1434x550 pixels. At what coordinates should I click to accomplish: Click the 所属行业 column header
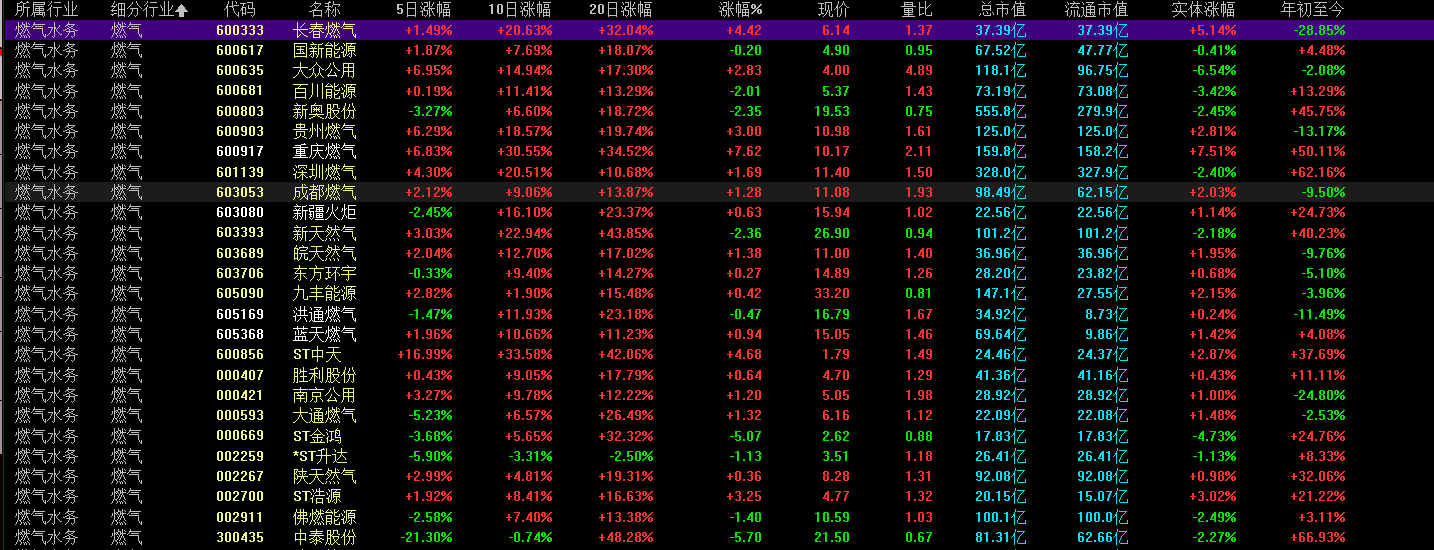pos(46,10)
